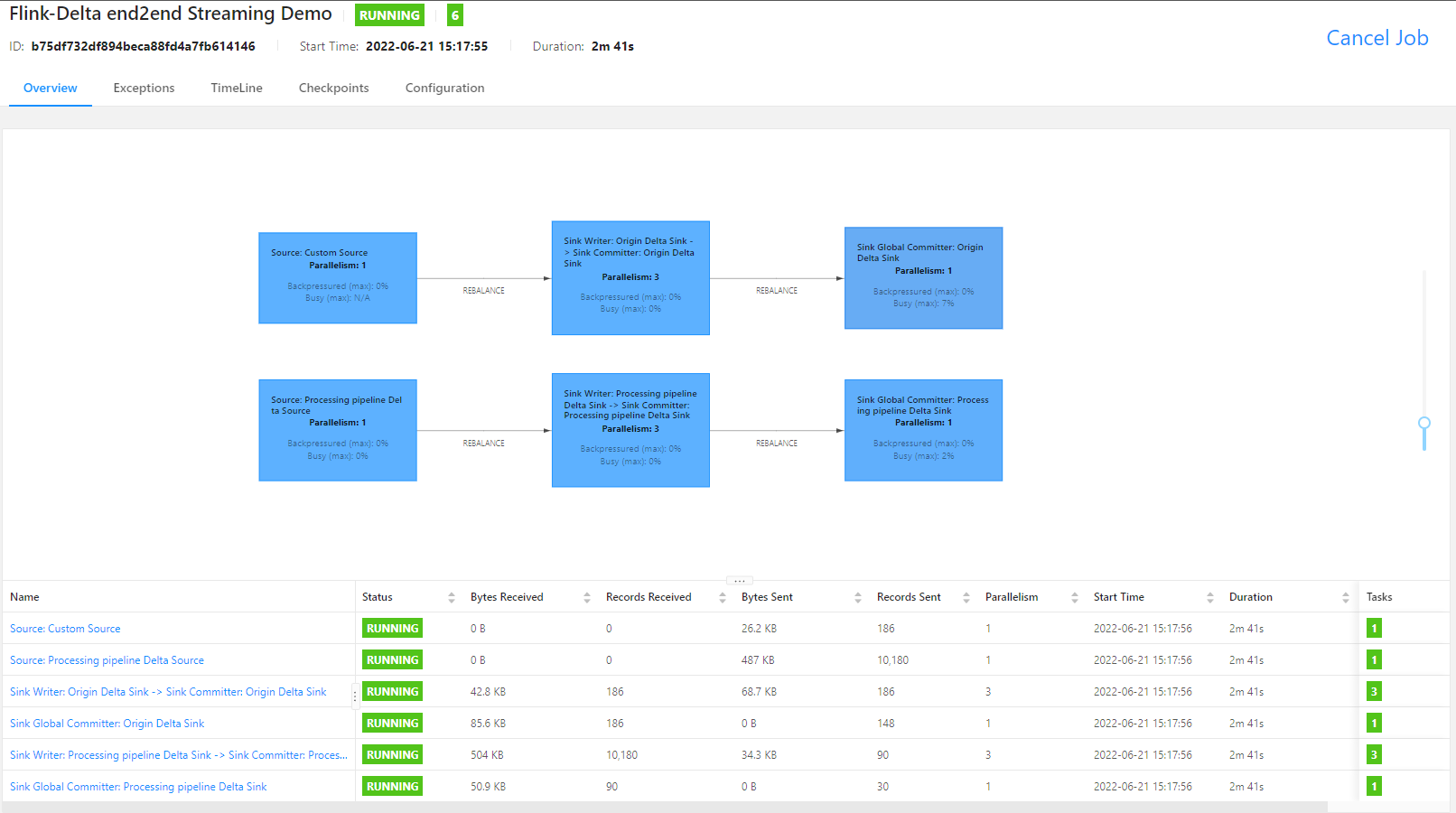The height and width of the screenshot is (813, 1456).
Task: Sort by Records Sent sort arrows
Action: tap(966, 598)
